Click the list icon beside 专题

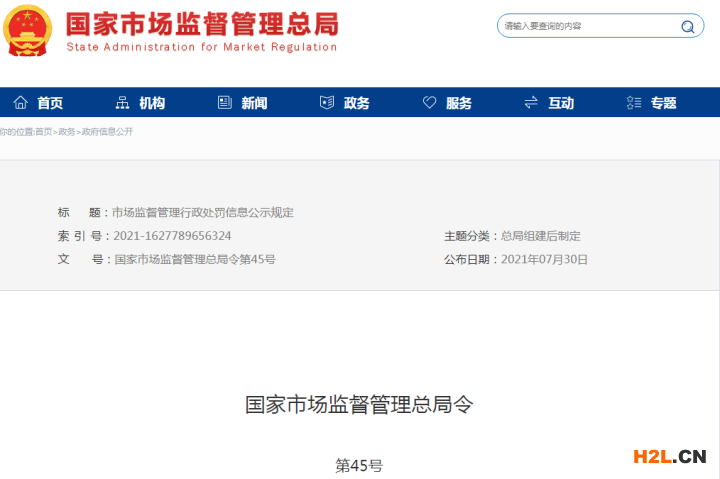[633, 103]
